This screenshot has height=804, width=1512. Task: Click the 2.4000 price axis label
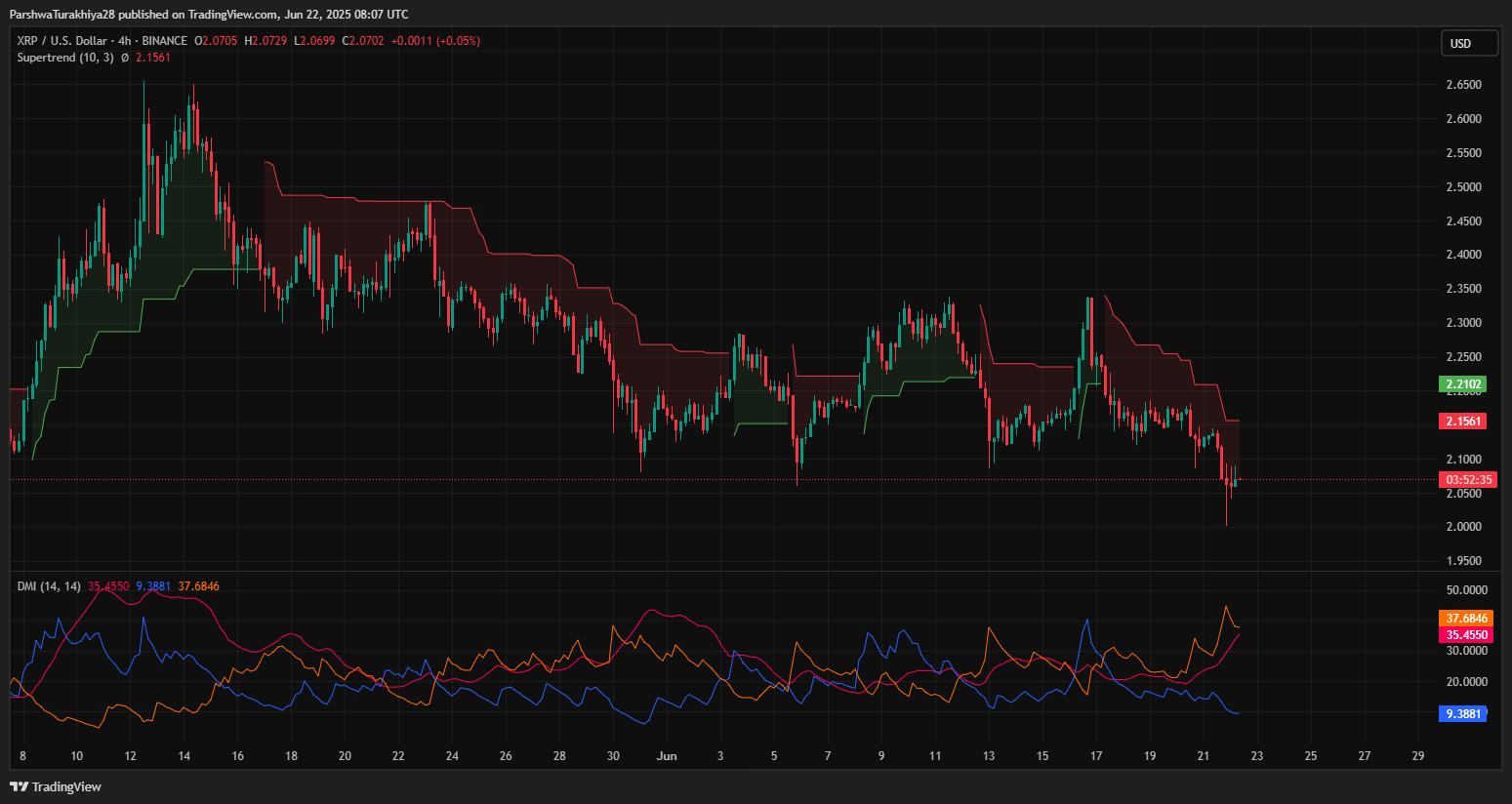[x=1463, y=255]
